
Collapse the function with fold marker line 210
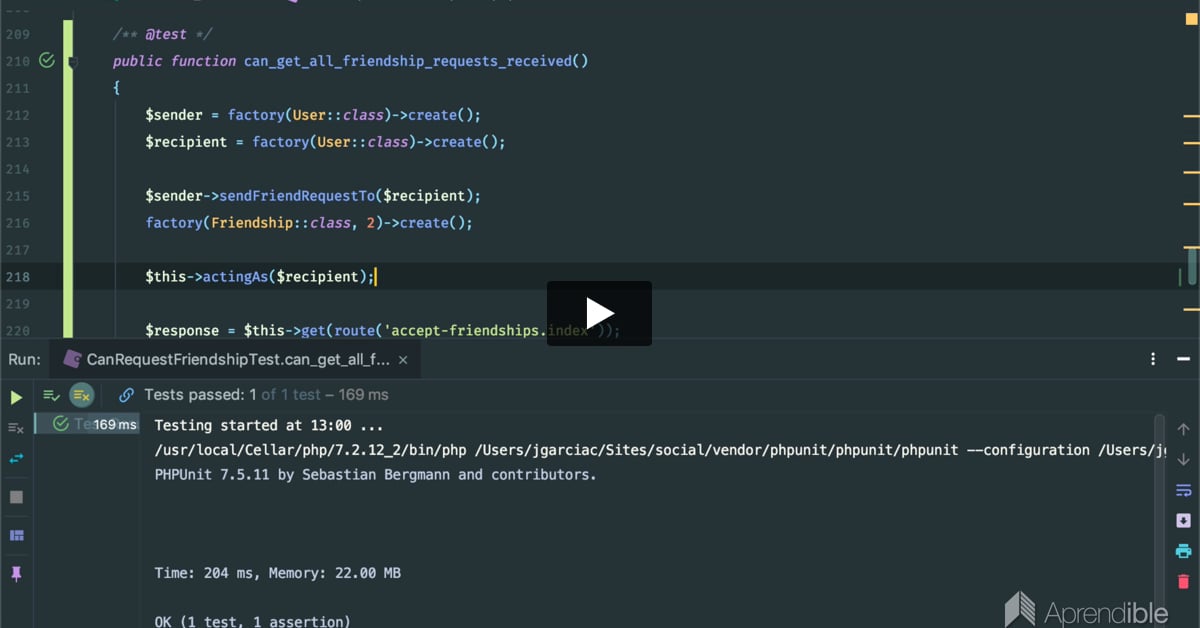(73, 62)
